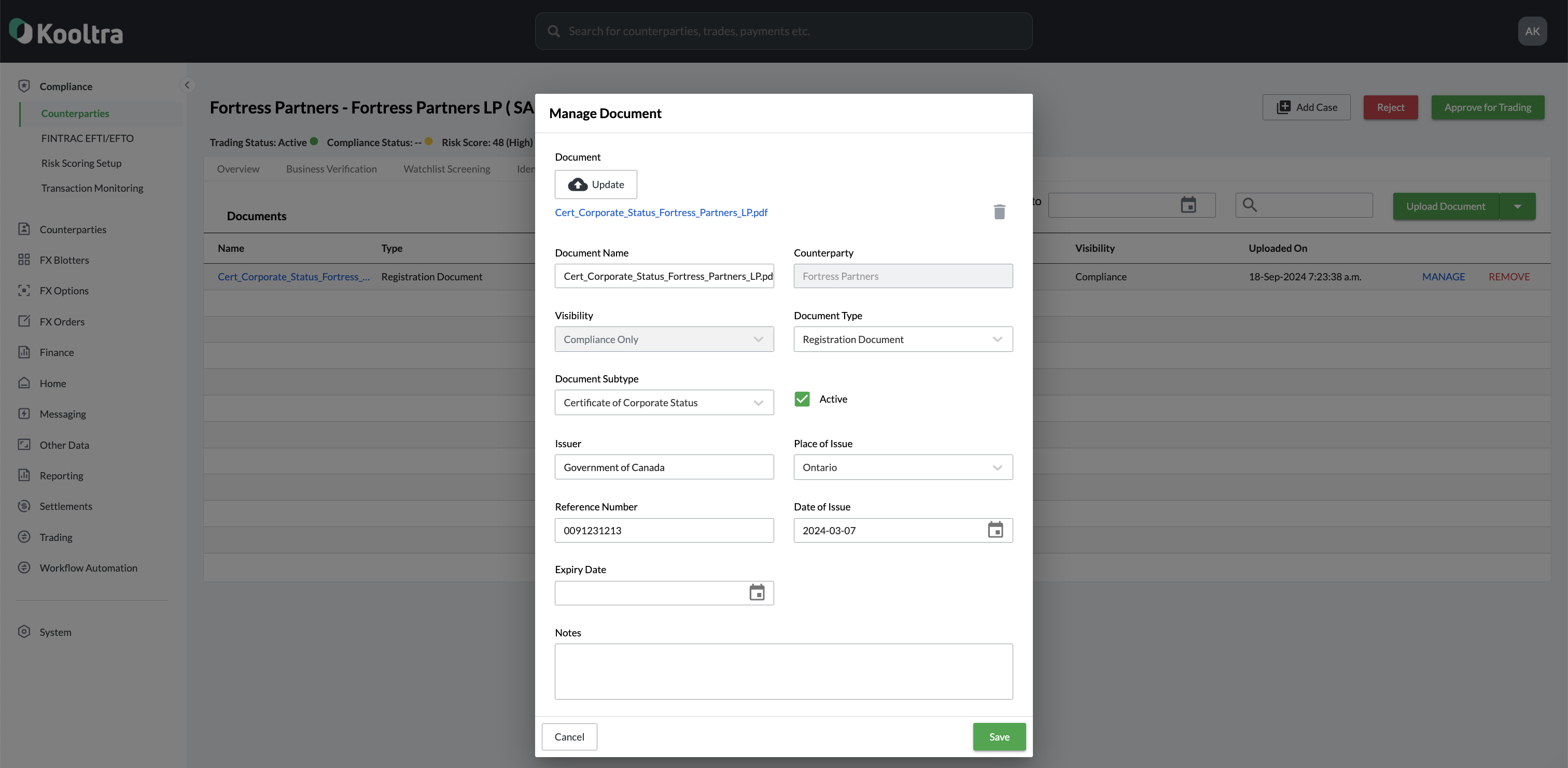Image resolution: width=1568 pixels, height=768 pixels.
Task: Cancel the Manage Document dialog
Action: pyautogui.click(x=568, y=737)
